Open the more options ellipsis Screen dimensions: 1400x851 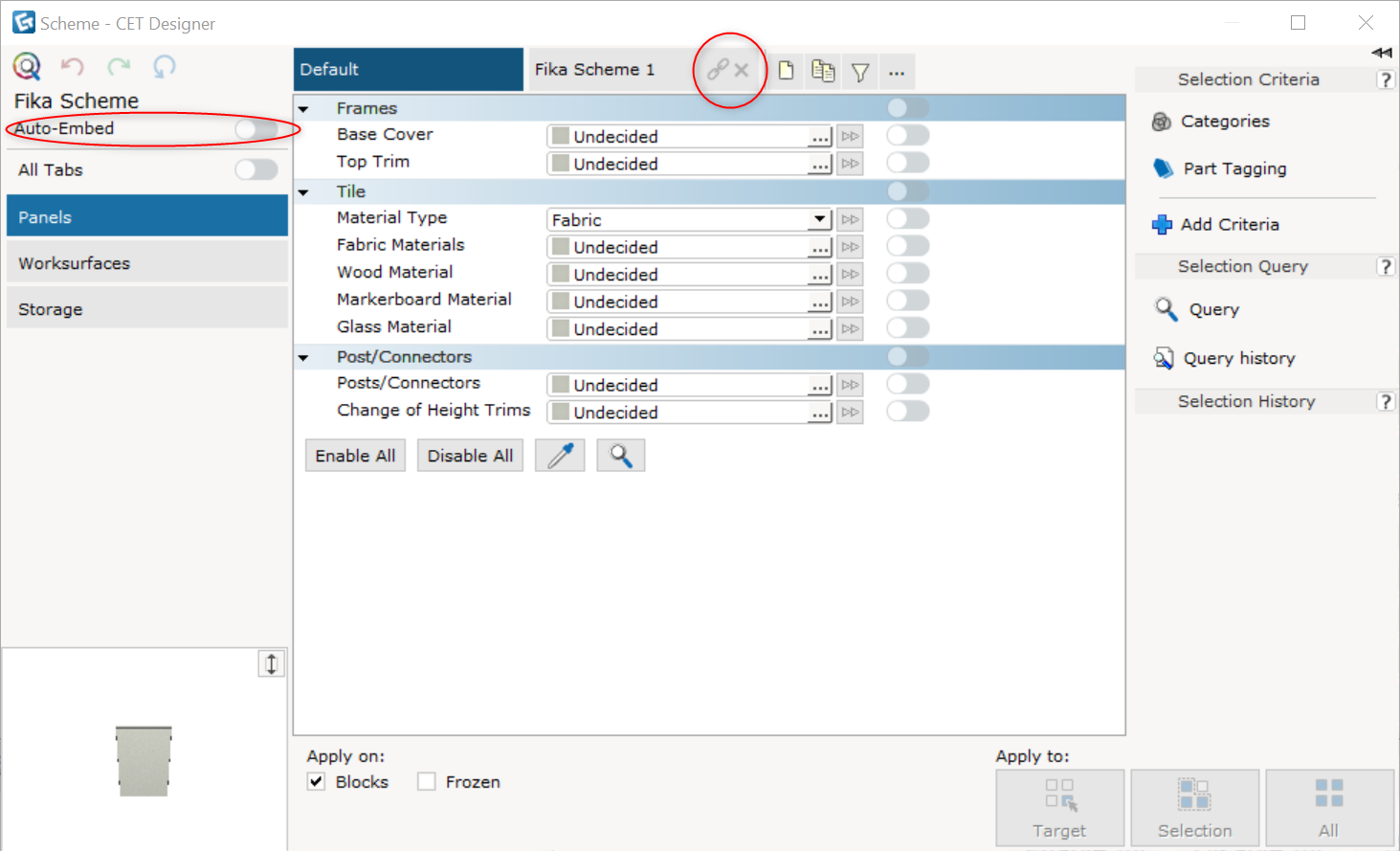click(x=897, y=72)
